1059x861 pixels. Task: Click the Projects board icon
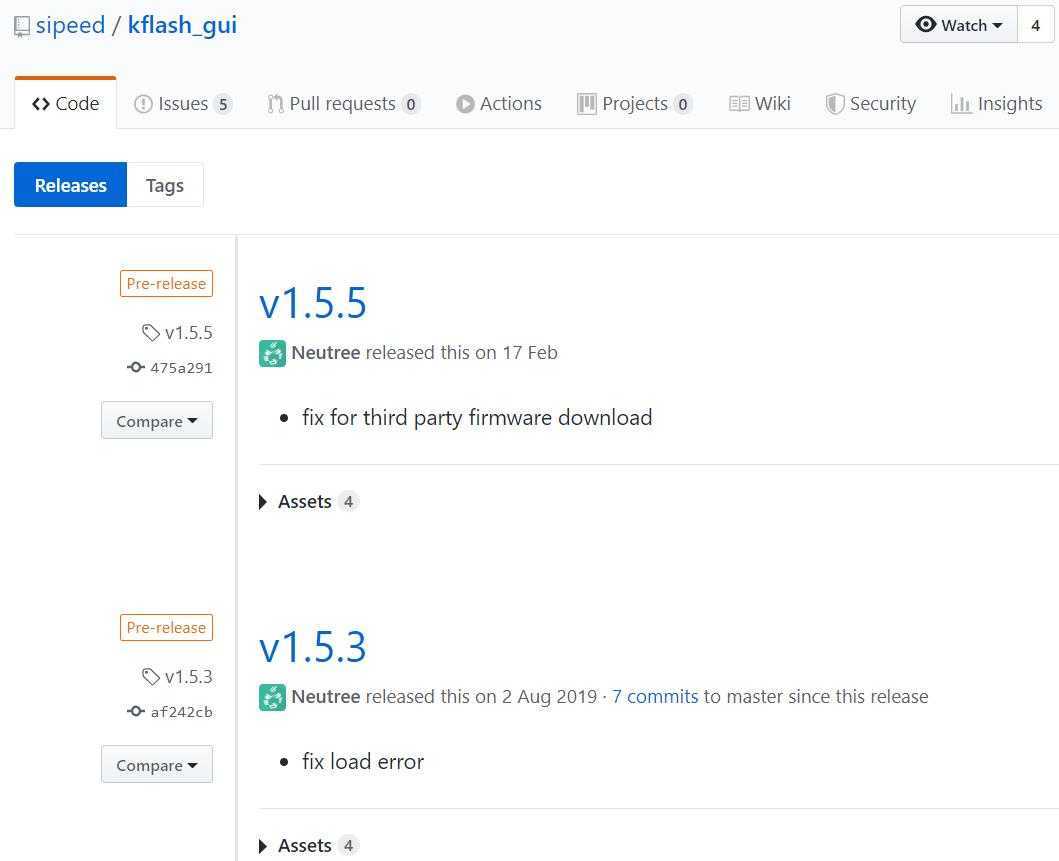coord(586,104)
